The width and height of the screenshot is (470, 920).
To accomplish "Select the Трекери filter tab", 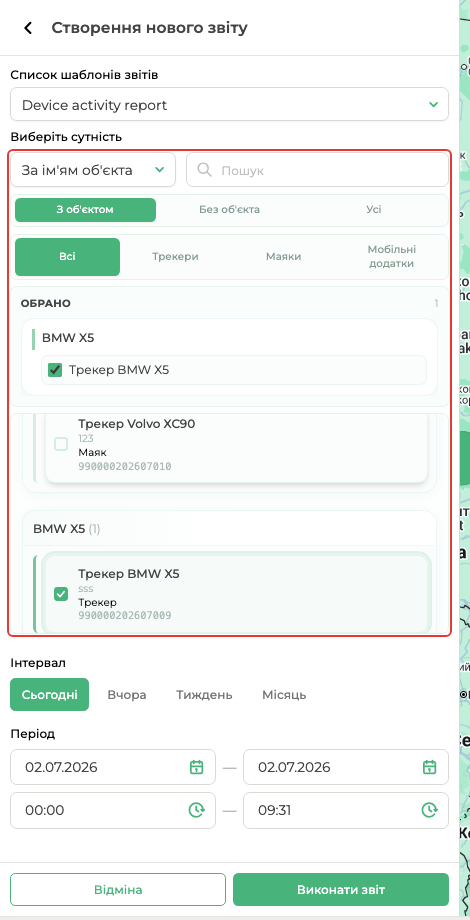I will click(175, 256).
